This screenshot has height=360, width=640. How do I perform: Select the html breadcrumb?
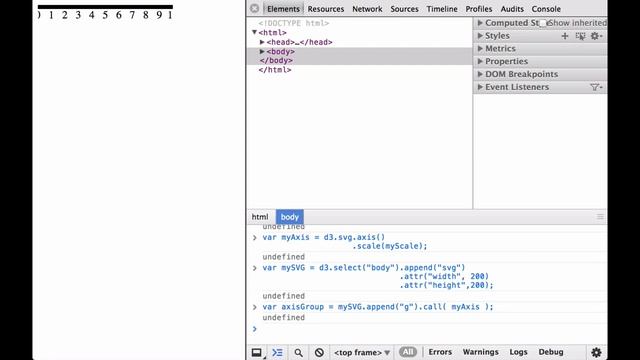[x=260, y=217]
